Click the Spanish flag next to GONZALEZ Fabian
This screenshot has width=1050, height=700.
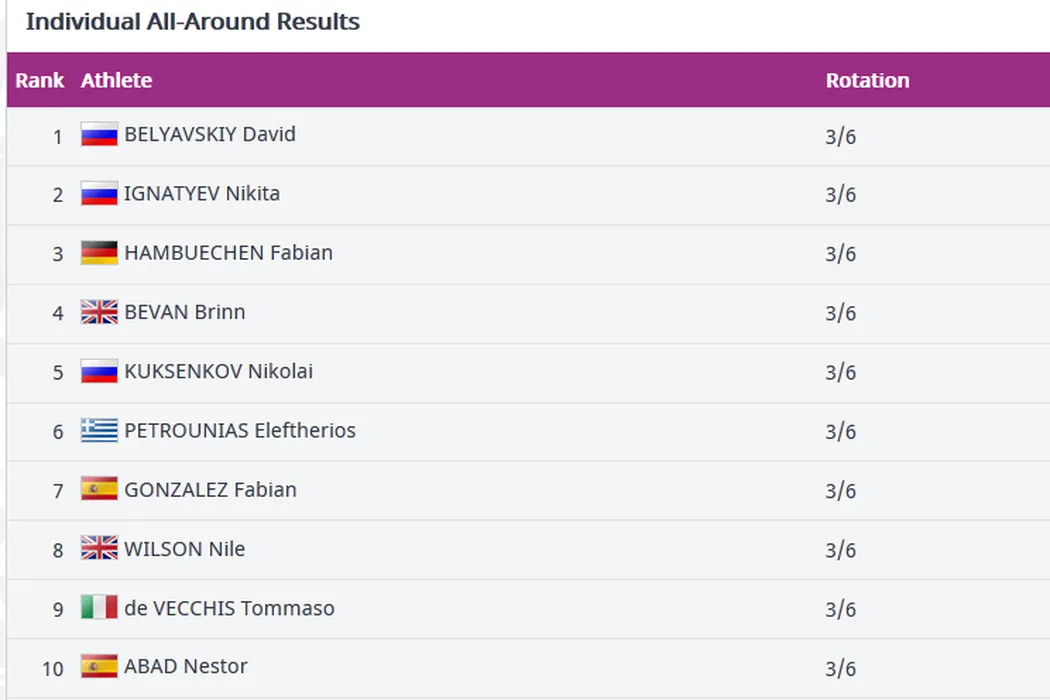pyautogui.click(x=99, y=490)
